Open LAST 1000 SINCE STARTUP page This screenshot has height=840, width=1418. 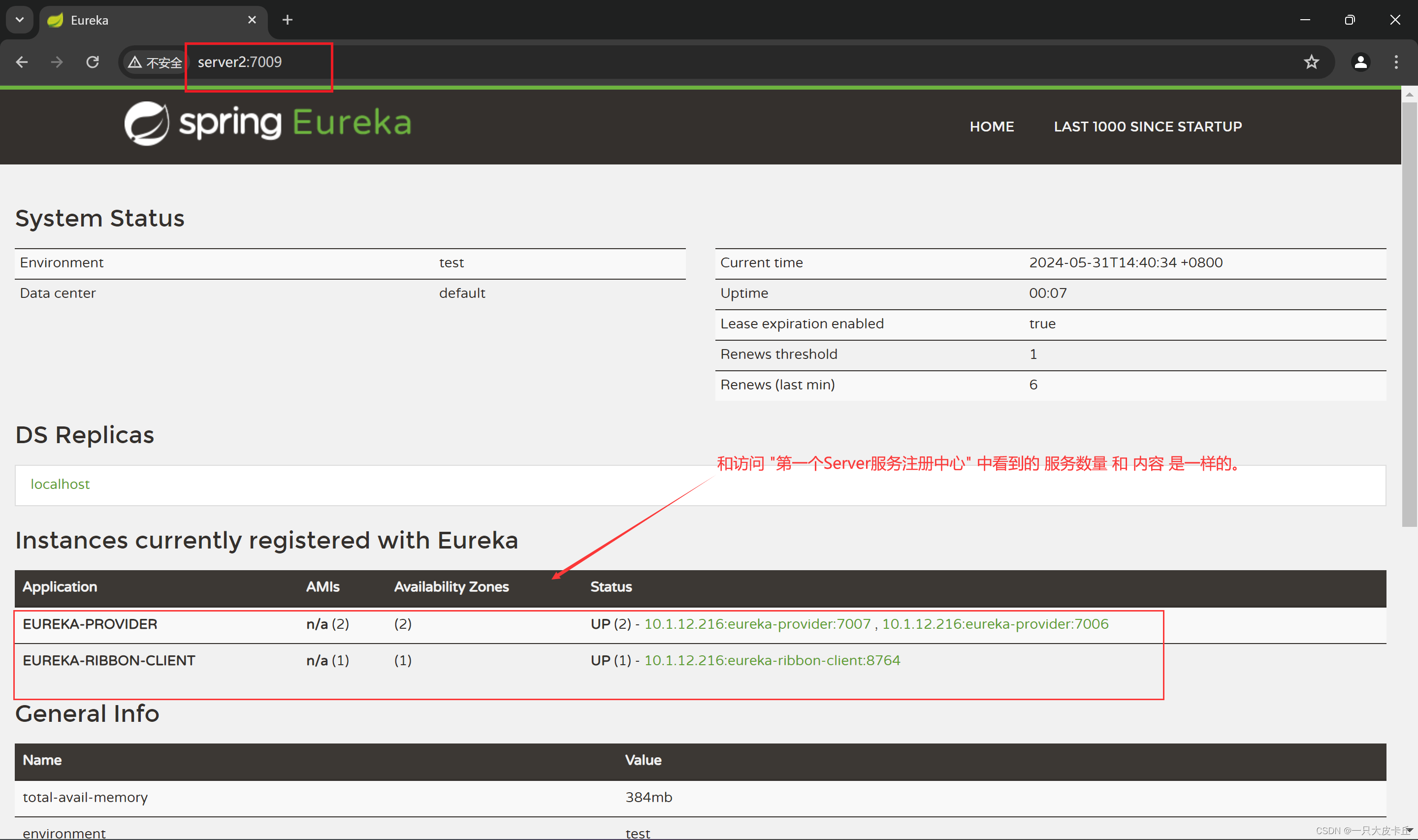point(1148,126)
